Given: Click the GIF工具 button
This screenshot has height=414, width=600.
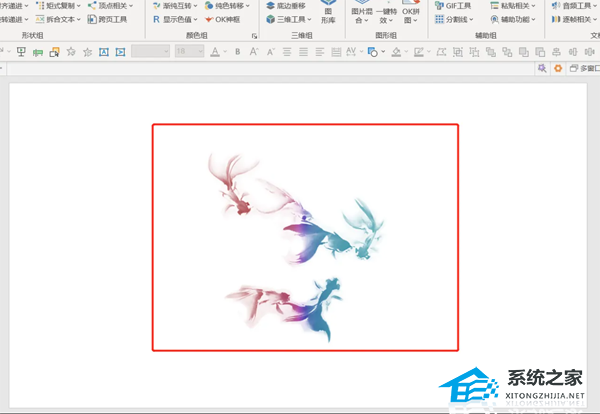Looking at the screenshot, I should (453, 6).
